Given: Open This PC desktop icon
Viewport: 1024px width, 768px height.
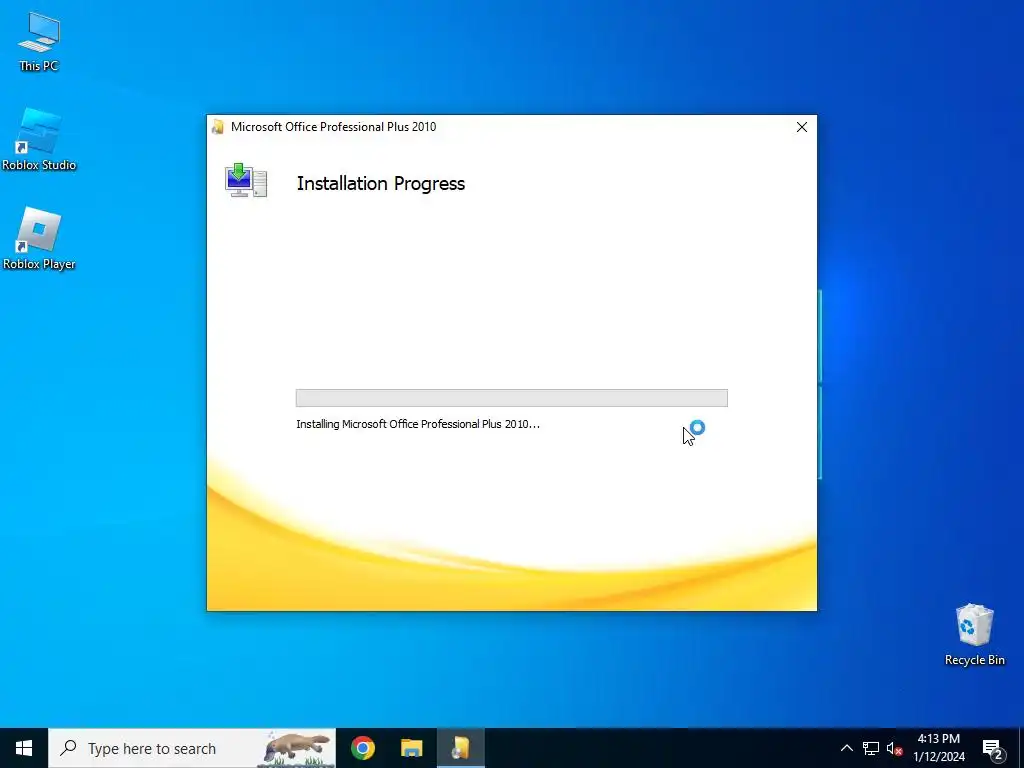Looking at the screenshot, I should 39,42.
